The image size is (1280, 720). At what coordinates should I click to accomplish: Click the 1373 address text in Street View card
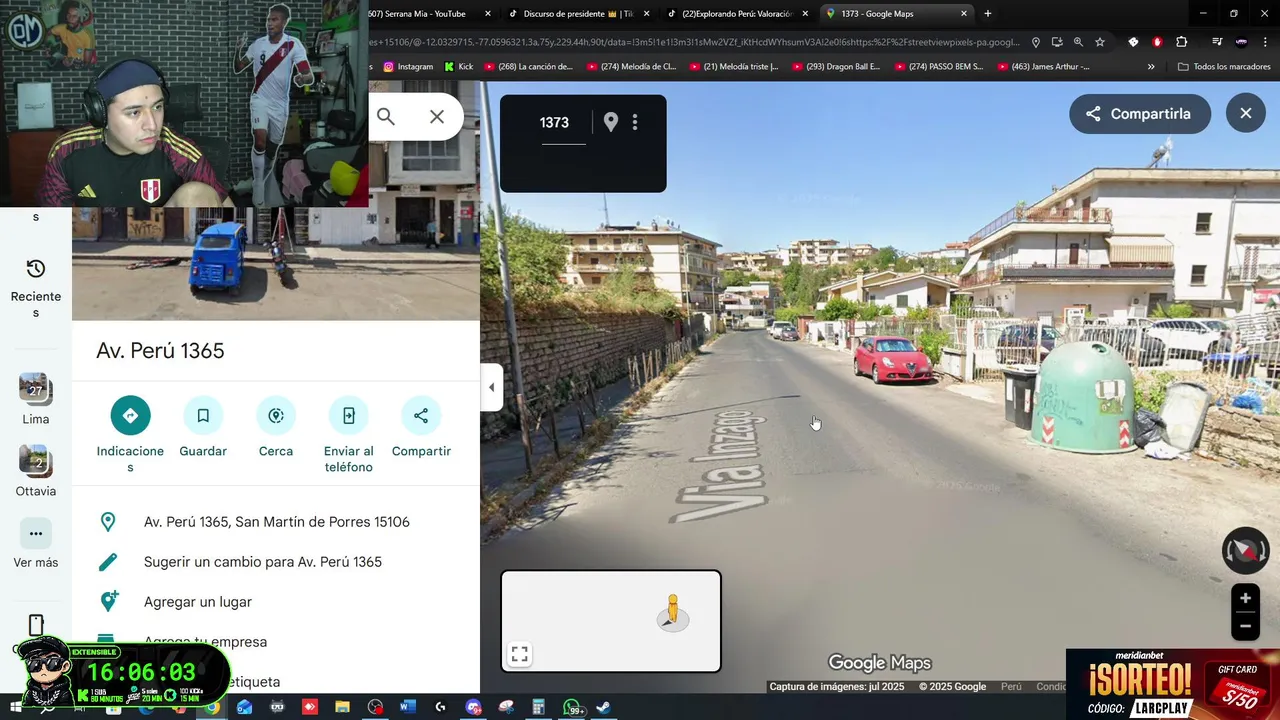554,123
